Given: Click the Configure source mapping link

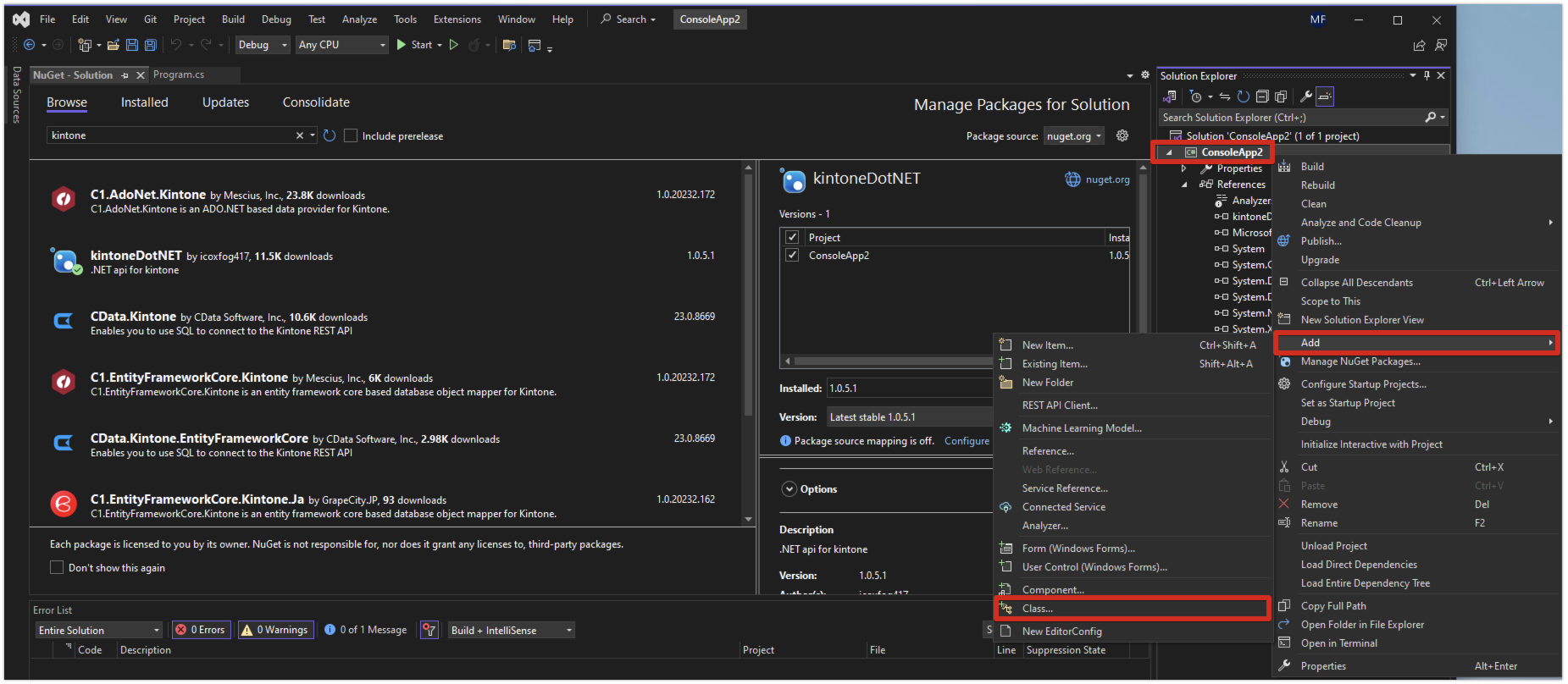Looking at the screenshot, I should pos(967,441).
